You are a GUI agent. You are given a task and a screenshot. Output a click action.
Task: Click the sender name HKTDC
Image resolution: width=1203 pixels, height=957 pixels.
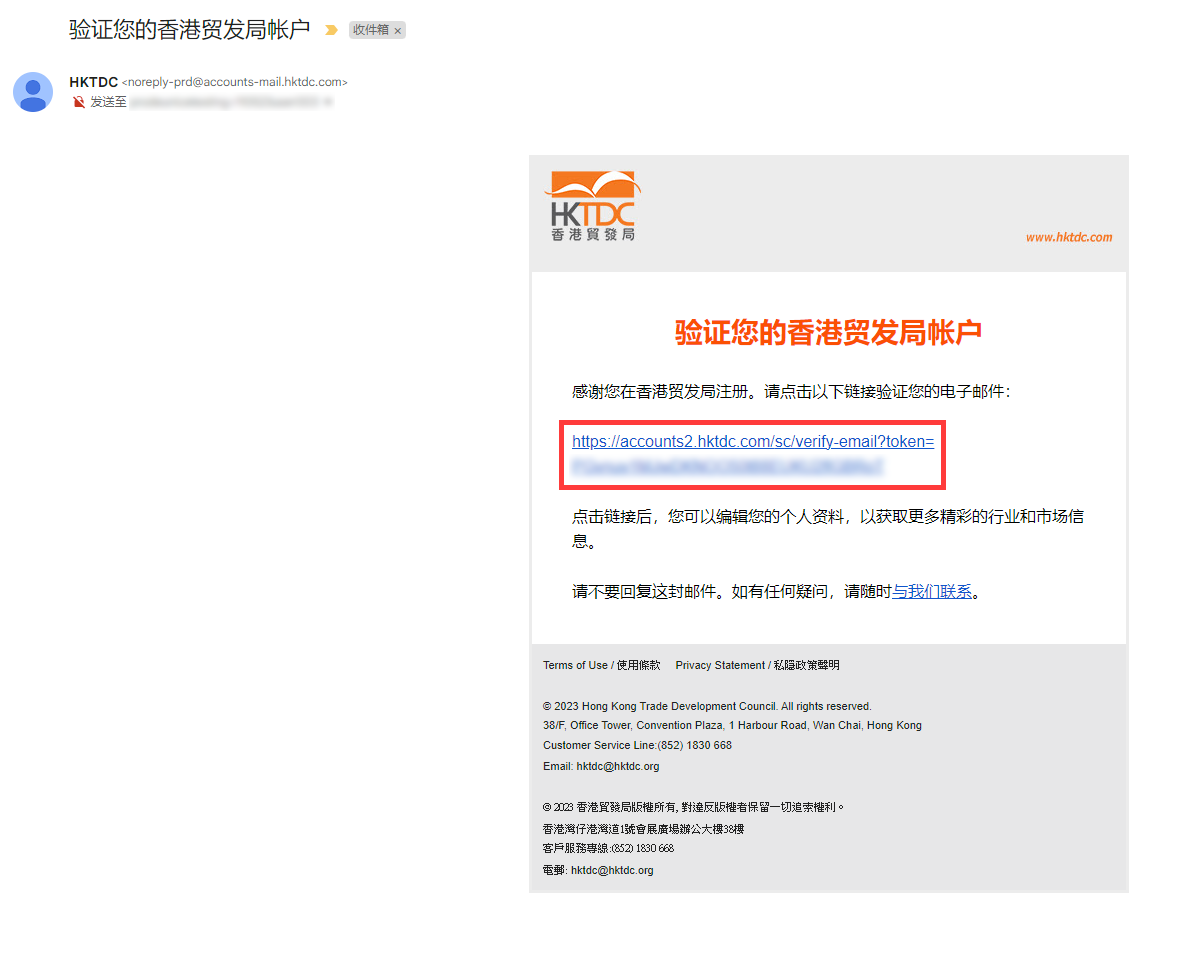coord(94,82)
